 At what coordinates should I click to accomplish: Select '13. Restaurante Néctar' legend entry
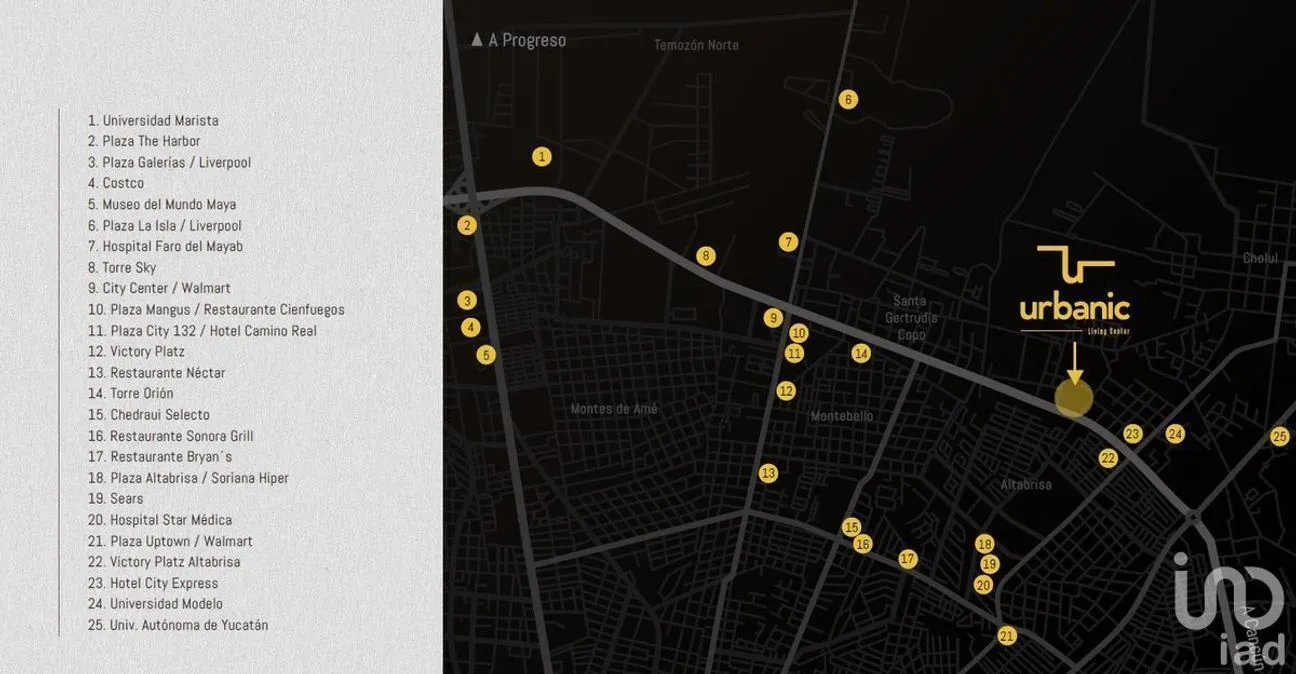[156, 373]
